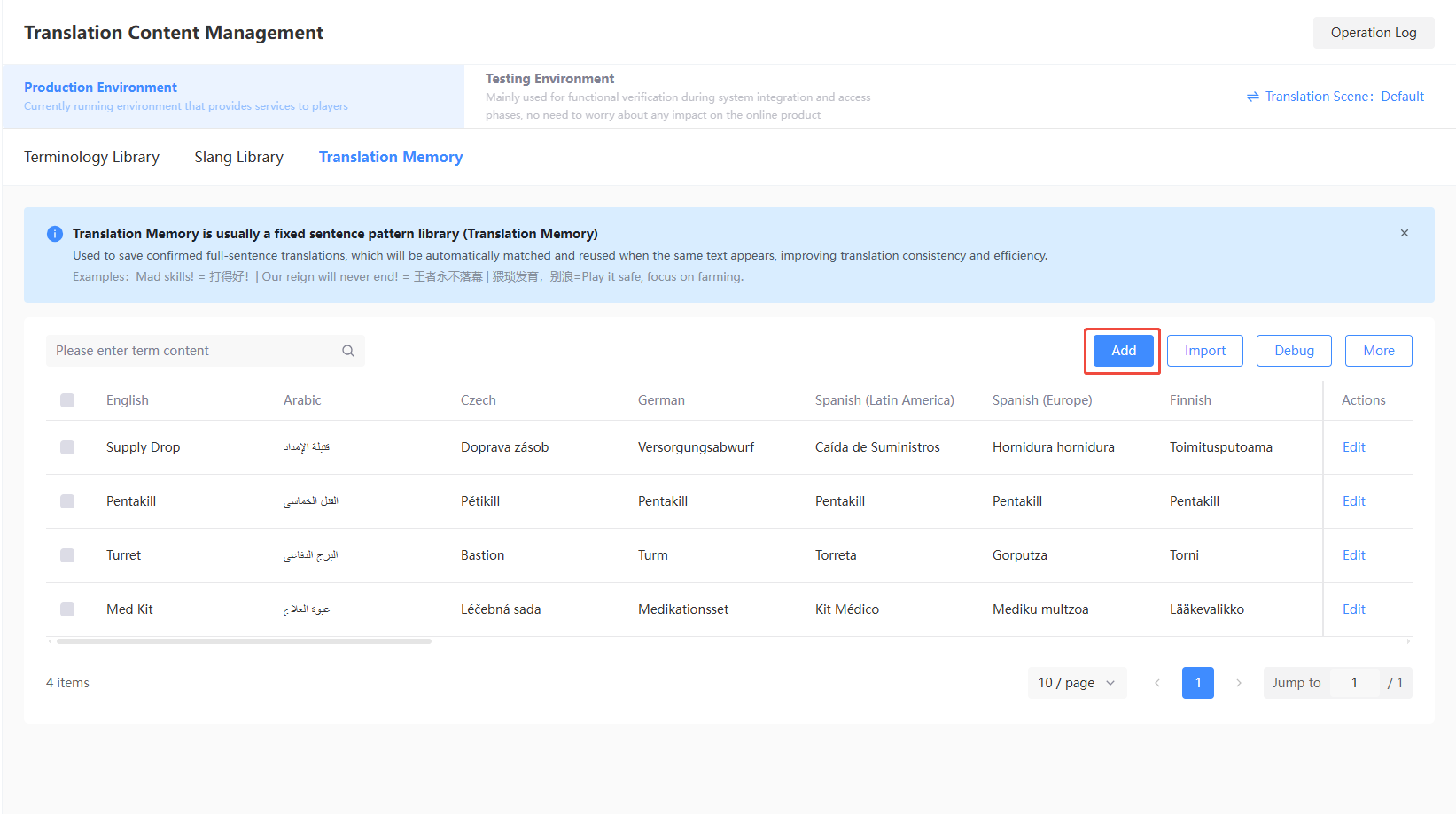The width and height of the screenshot is (1456, 814).
Task: Click the Debug button
Action: [1294, 351]
